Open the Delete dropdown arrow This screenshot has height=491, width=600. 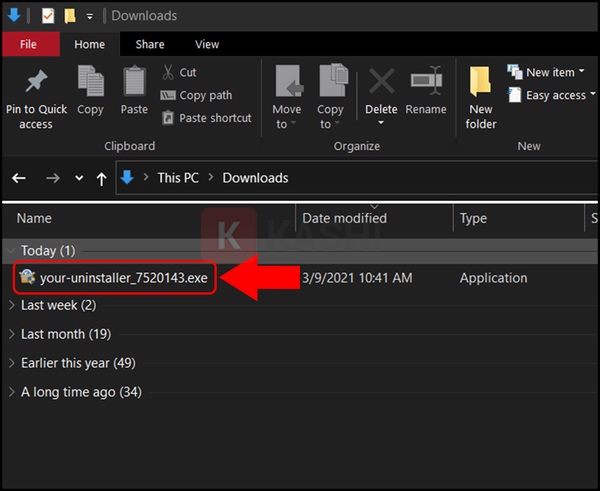click(381, 123)
